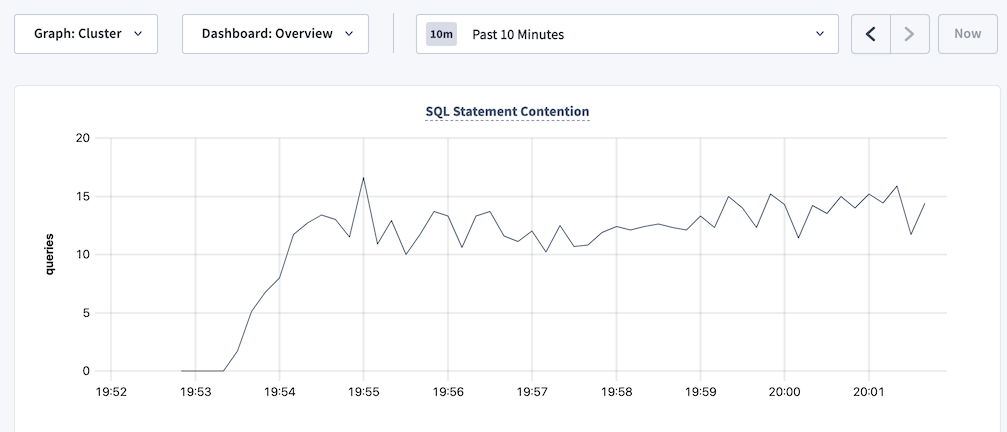This screenshot has width=1007, height=432.
Task: Click the 20:00 label on the x-axis
Action: [x=784, y=393]
